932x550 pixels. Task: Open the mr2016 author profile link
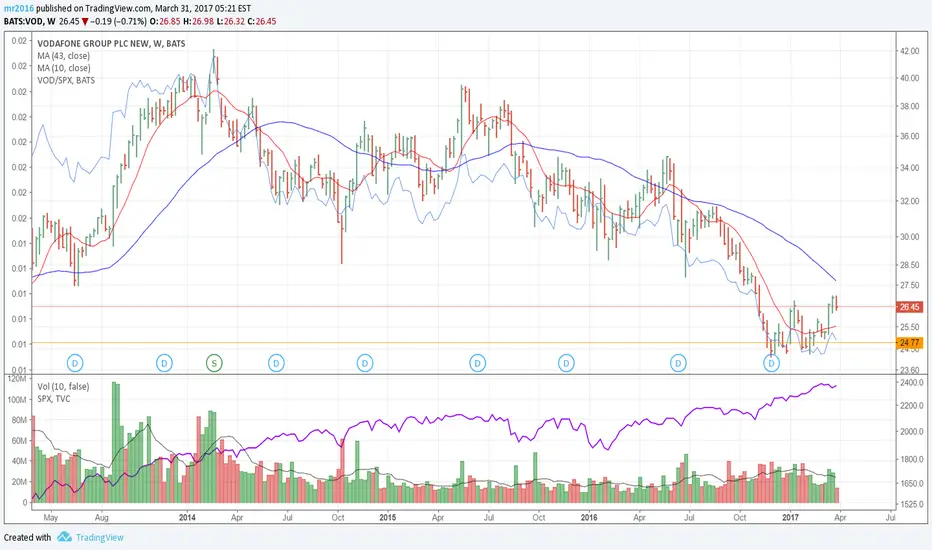[x=19, y=8]
